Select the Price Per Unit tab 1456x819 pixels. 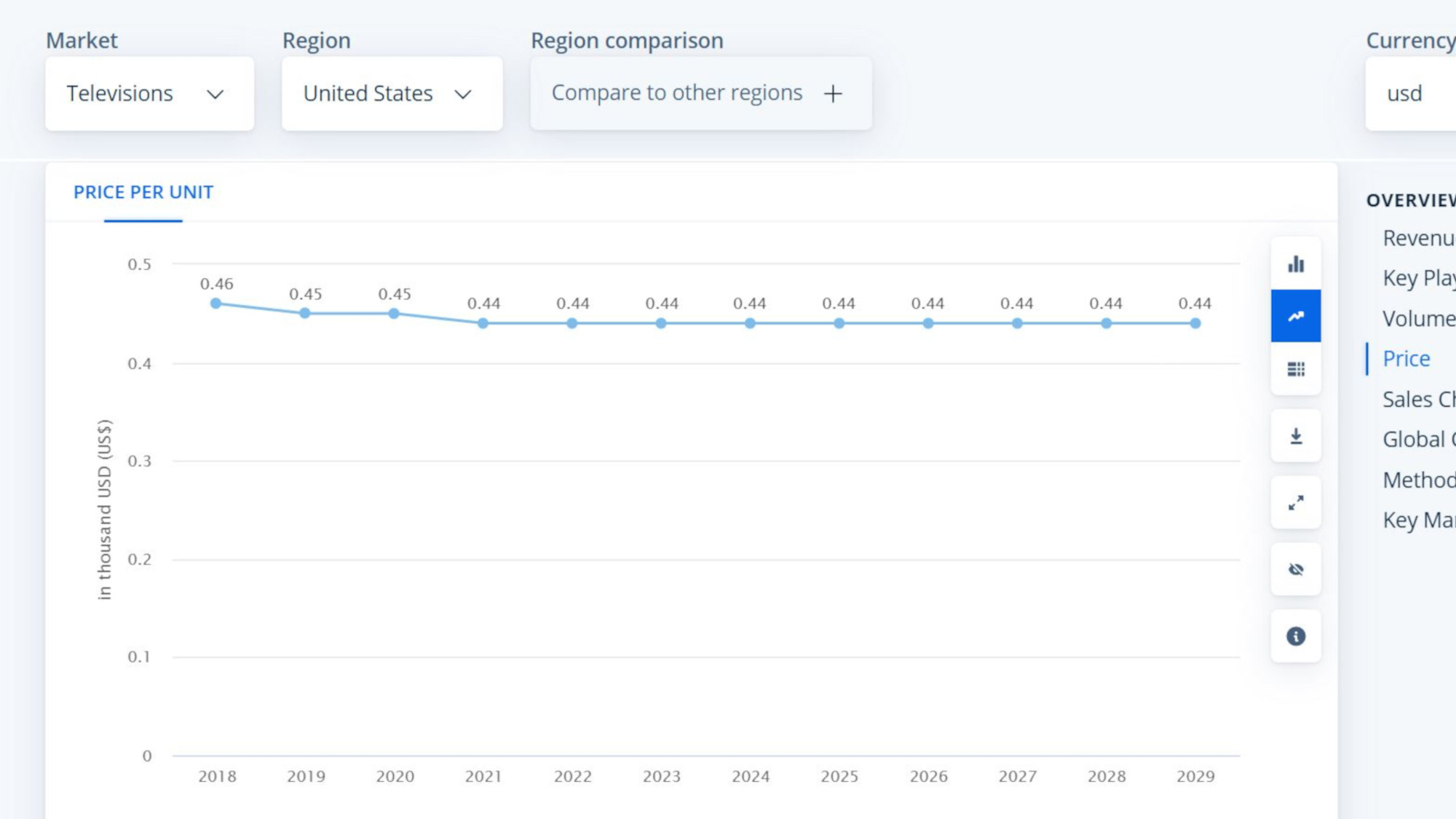click(143, 192)
